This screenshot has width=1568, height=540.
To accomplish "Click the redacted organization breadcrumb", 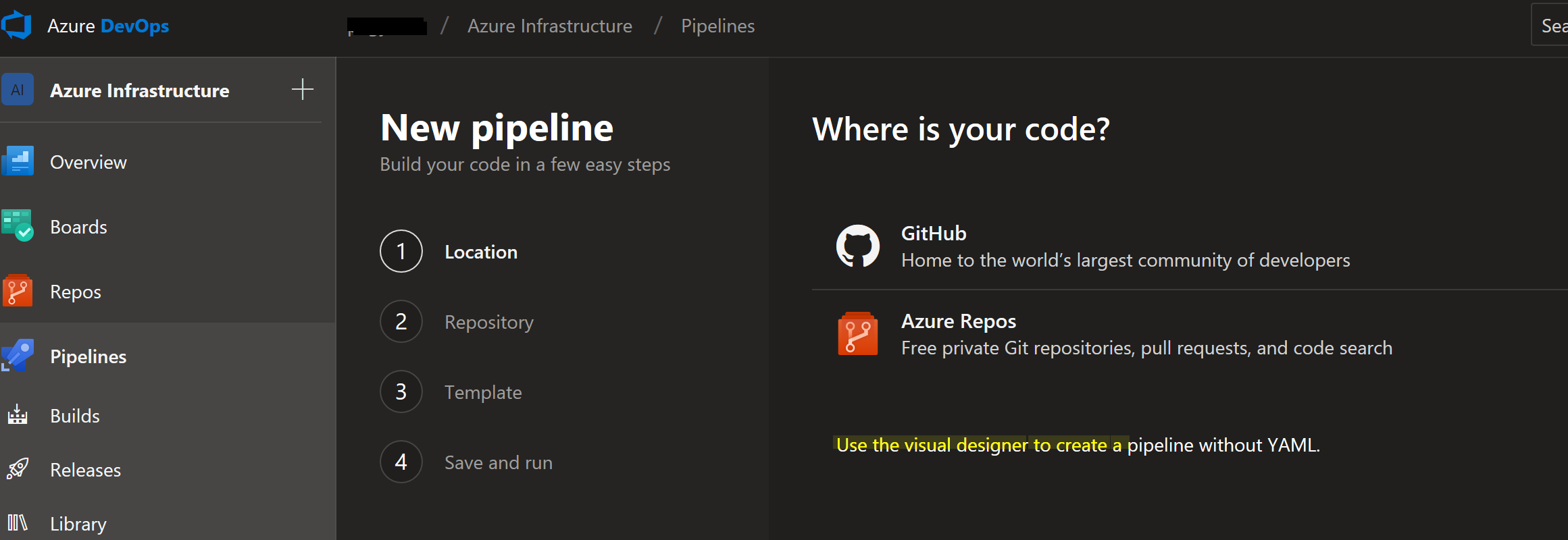I will (387, 26).
